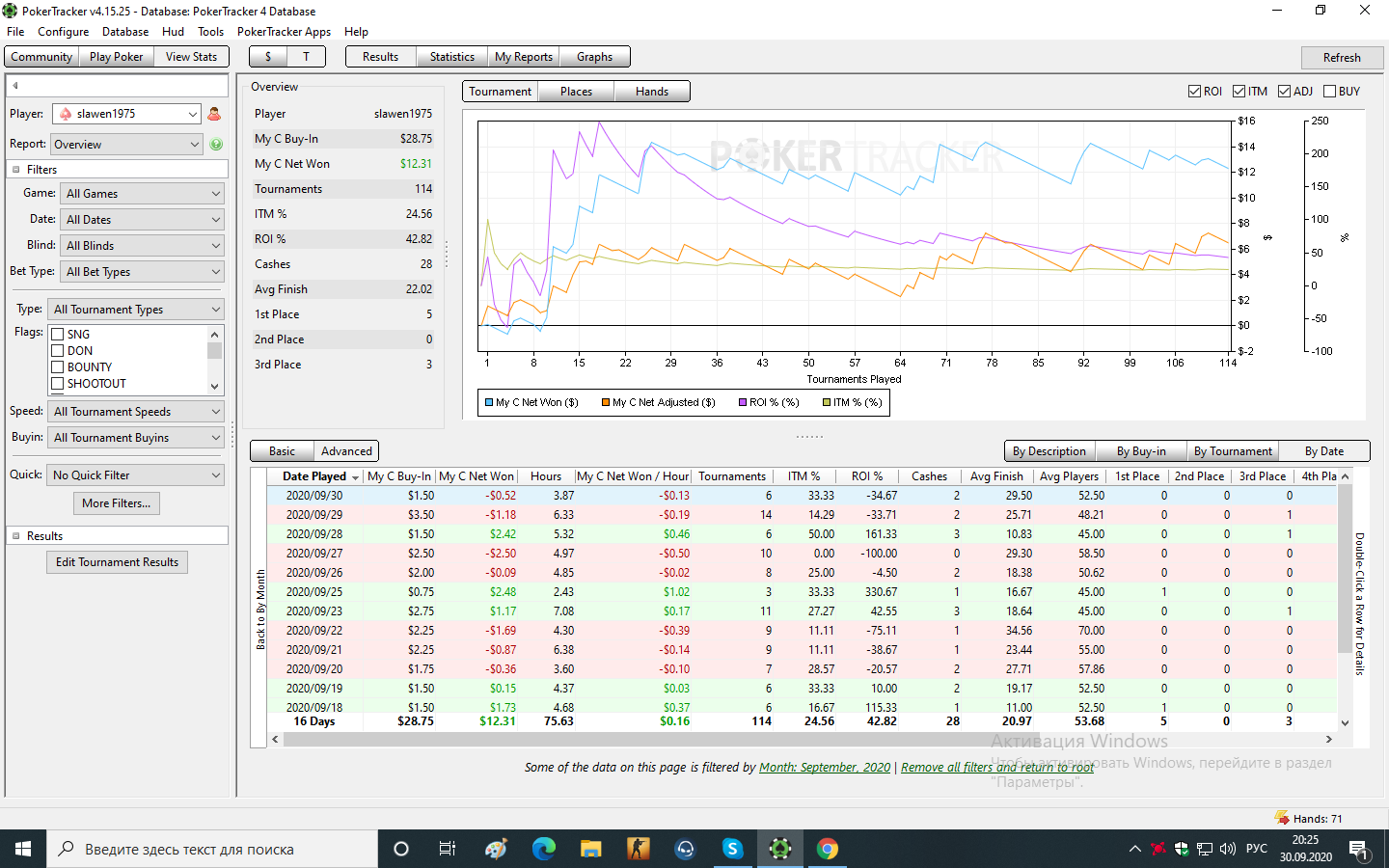The width and height of the screenshot is (1389, 868).
Task: Open Microsoft Edge from the taskbar
Action: 544,849
